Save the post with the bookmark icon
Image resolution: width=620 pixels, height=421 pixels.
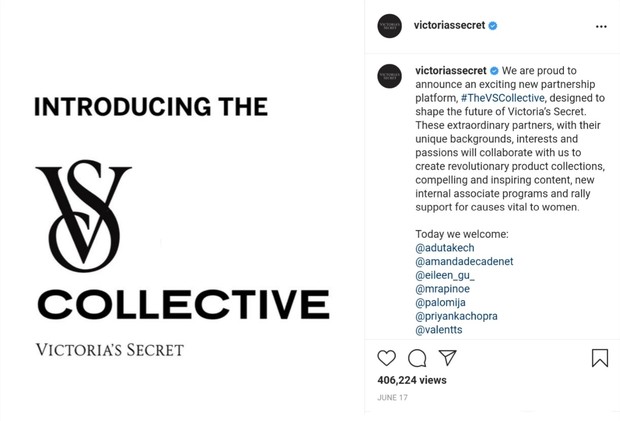[x=599, y=358]
